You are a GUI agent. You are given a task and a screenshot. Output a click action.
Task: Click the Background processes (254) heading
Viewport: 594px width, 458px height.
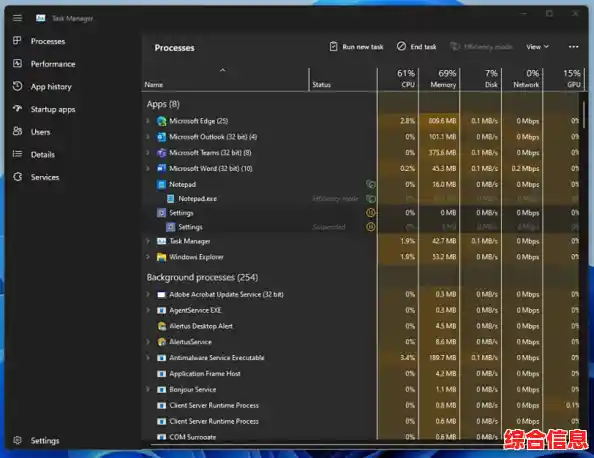pyautogui.click(x=202, y=277)
